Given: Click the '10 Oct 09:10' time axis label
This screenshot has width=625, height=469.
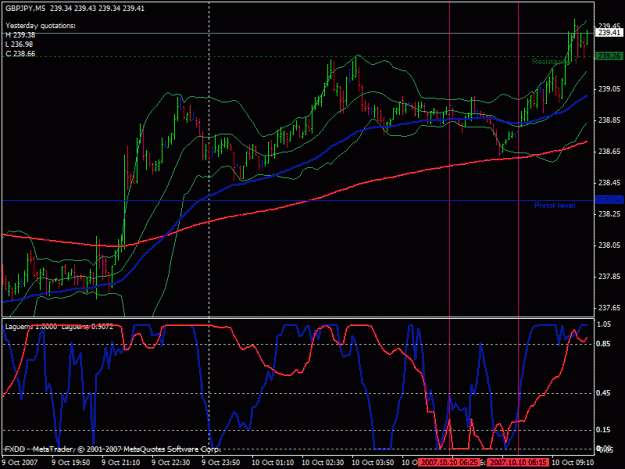Looking at the screenshot, I should [x=573, y=462].
